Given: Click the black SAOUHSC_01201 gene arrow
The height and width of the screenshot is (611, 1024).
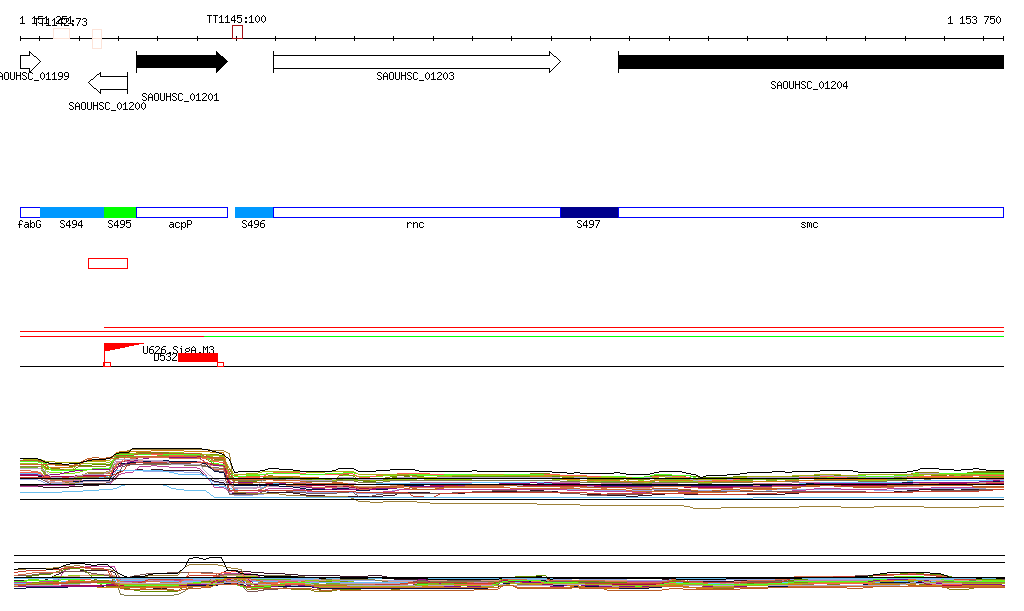Looking at the screenshot, I should 181,62.
